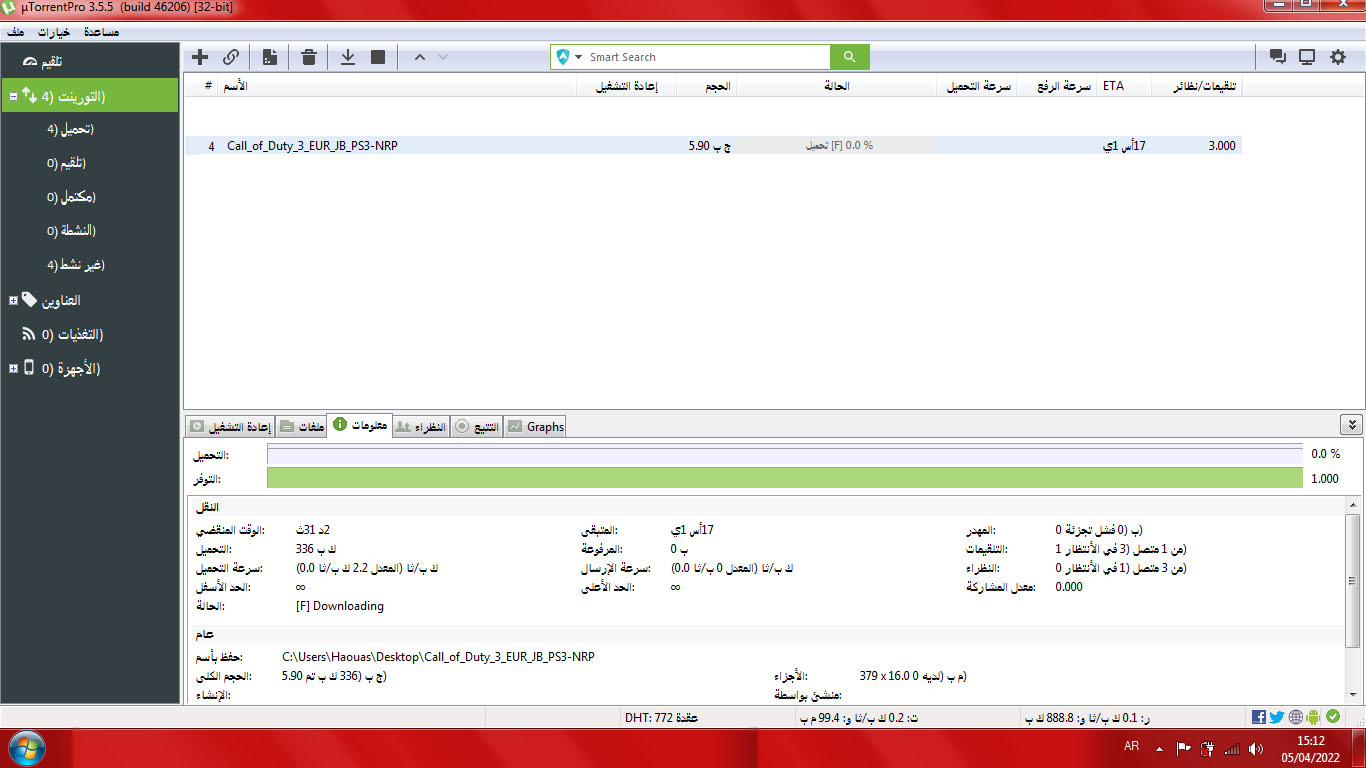1366x768 pixels.
Task: Select the Call_of_Duty_3_EUR_JB_PS3-NRP torrent row
Action: (x=400, y=146)
